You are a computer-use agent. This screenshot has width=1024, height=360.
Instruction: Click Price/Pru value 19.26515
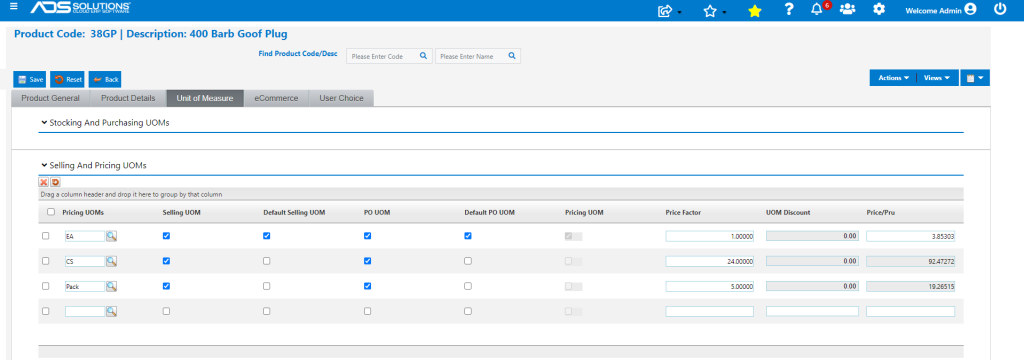pos(910,286)
